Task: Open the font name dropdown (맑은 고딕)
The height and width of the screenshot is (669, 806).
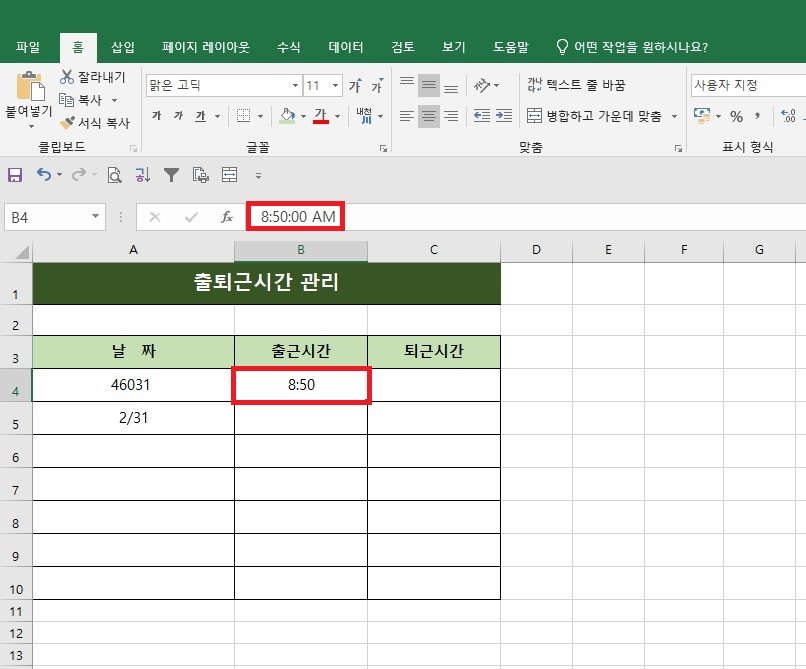Action: 296,85
